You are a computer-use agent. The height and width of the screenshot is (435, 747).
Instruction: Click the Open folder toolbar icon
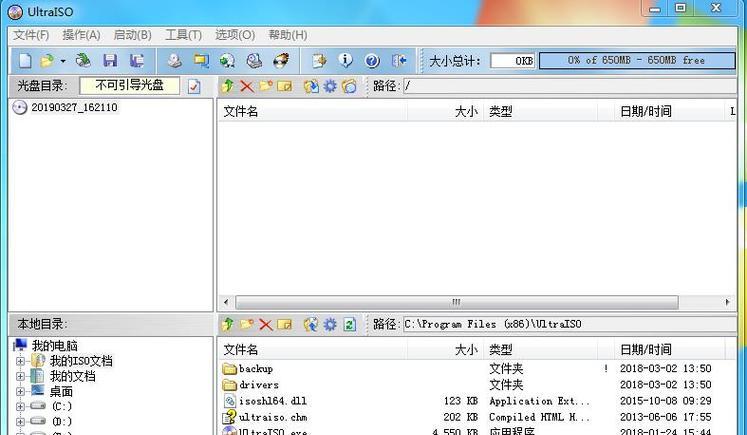pyautogui.click(x=47, y=61)
